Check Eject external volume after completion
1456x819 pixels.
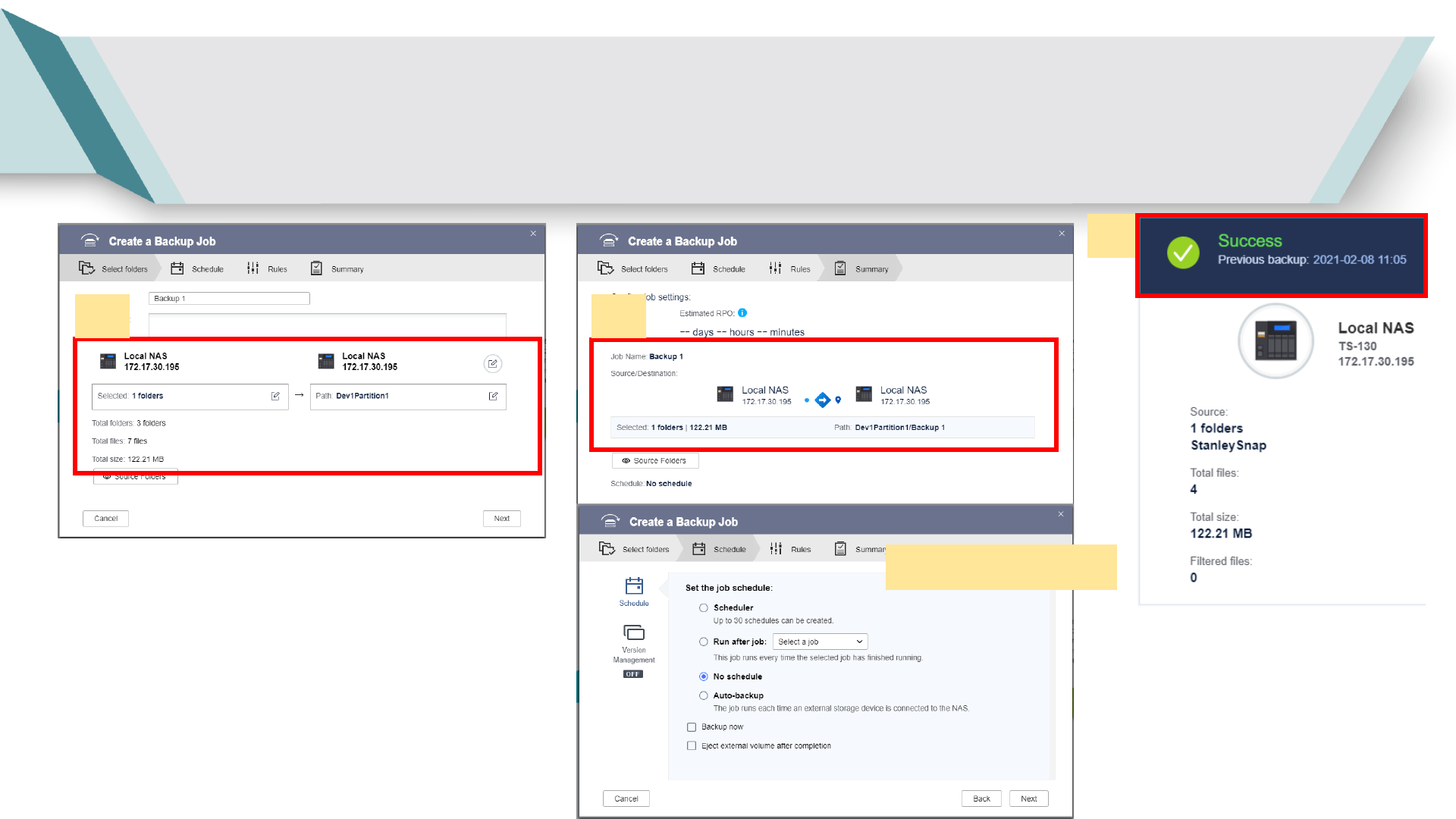(x=692, y=746)
